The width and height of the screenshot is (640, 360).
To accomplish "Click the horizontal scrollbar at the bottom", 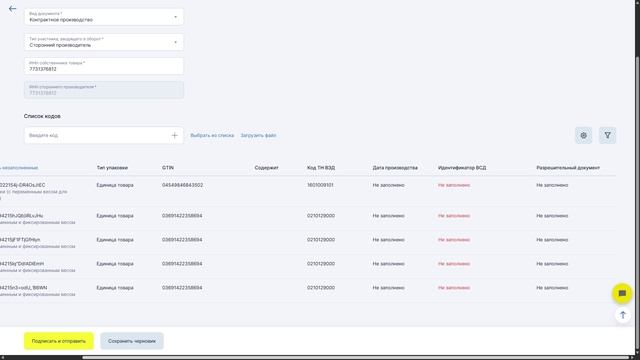I will [355, 358].
